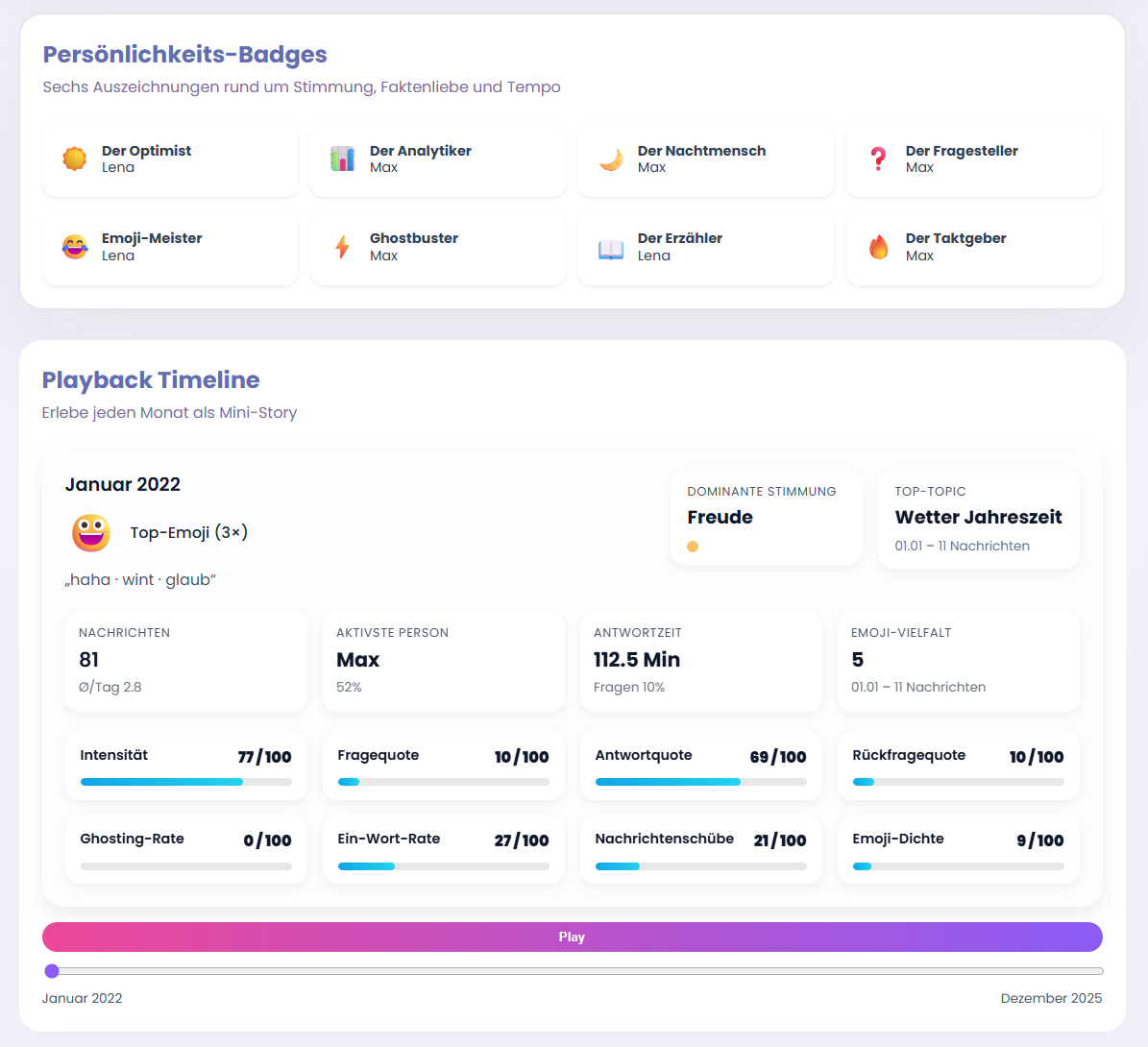The image size is (1148, 1047).
Task: Click the Ghosting-Rate progress bar
Action: [x=186, y=866]
